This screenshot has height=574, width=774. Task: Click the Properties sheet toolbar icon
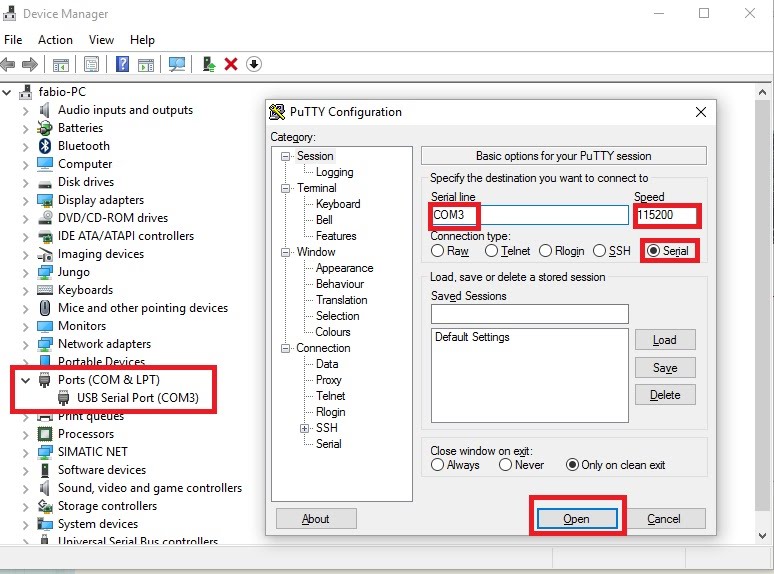(91, 64)
